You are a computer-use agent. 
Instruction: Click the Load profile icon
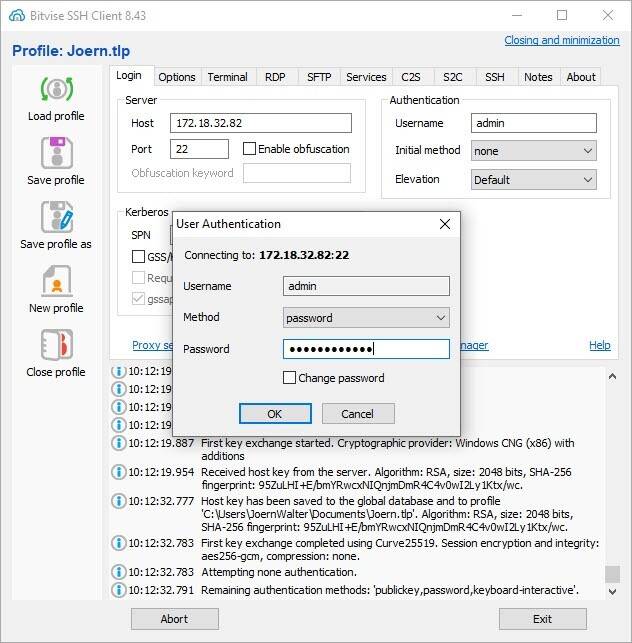tap(56, 89)
